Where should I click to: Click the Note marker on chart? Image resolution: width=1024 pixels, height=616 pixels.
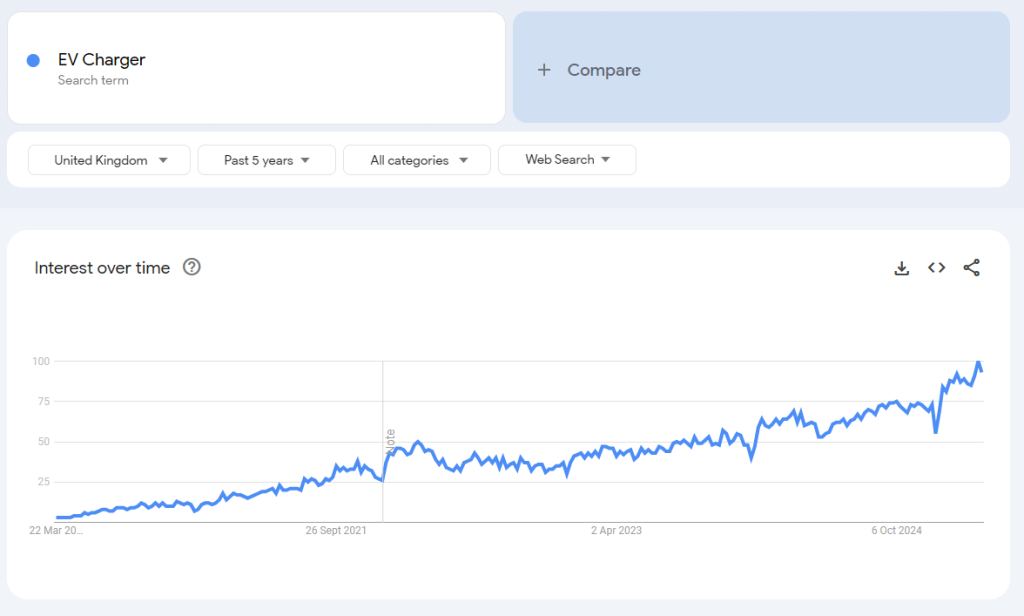coord(391,441)
